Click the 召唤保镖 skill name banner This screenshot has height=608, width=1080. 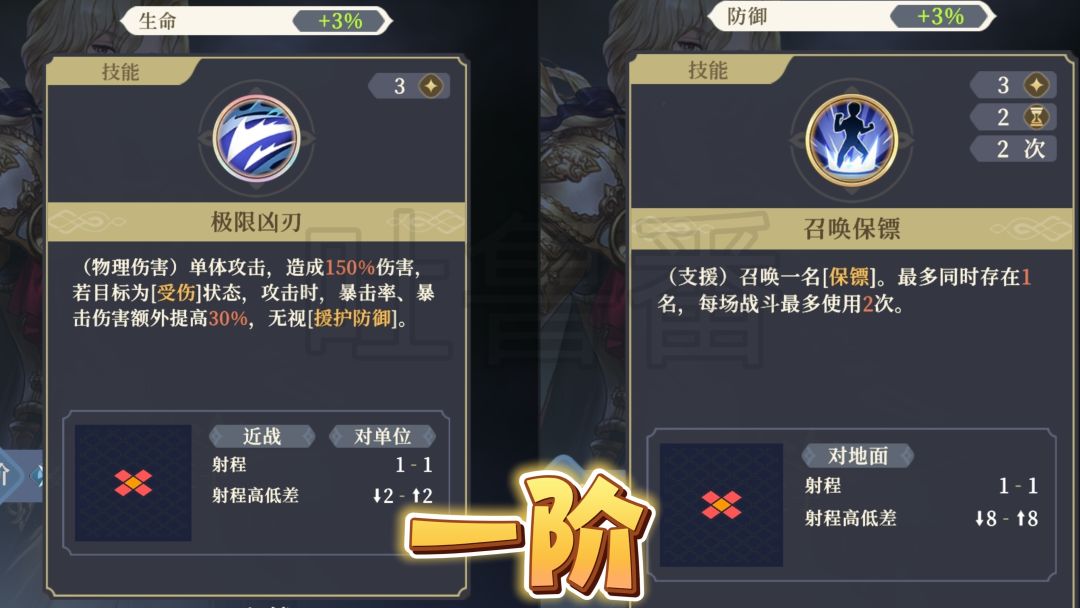pyautogui.click(x=851, y=229)
